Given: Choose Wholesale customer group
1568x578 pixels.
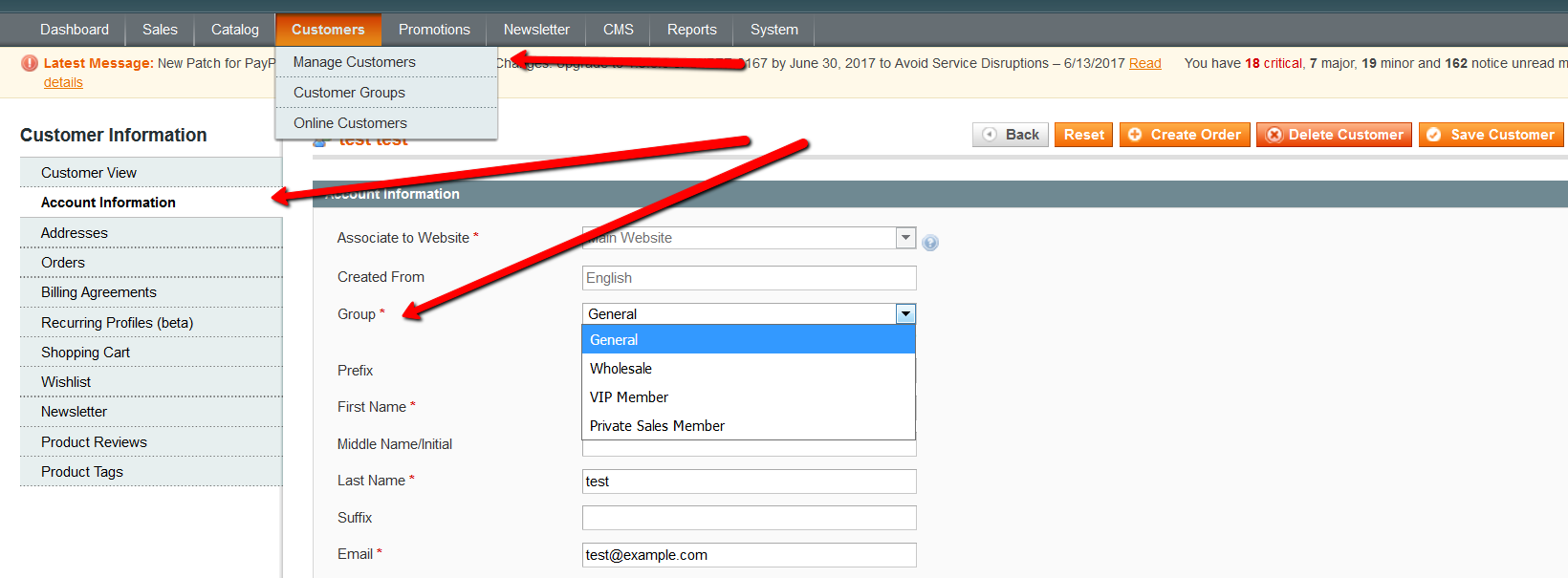Looking at the screenshot, I should click(749, 368).
